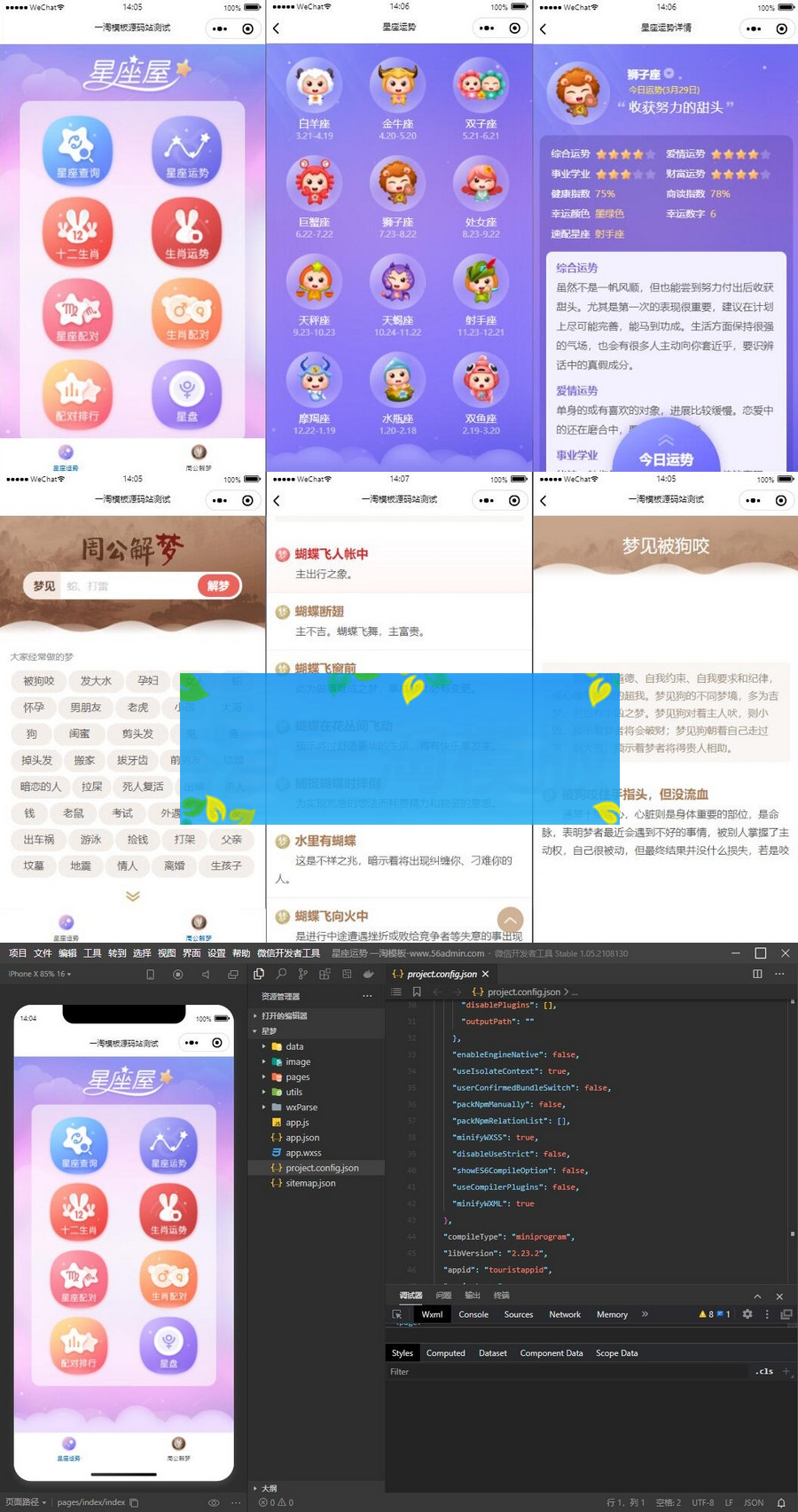Click the DevTools settings gear icon
The width and height of the screenshot is (798, 1512).
[x=747, y=1314]
